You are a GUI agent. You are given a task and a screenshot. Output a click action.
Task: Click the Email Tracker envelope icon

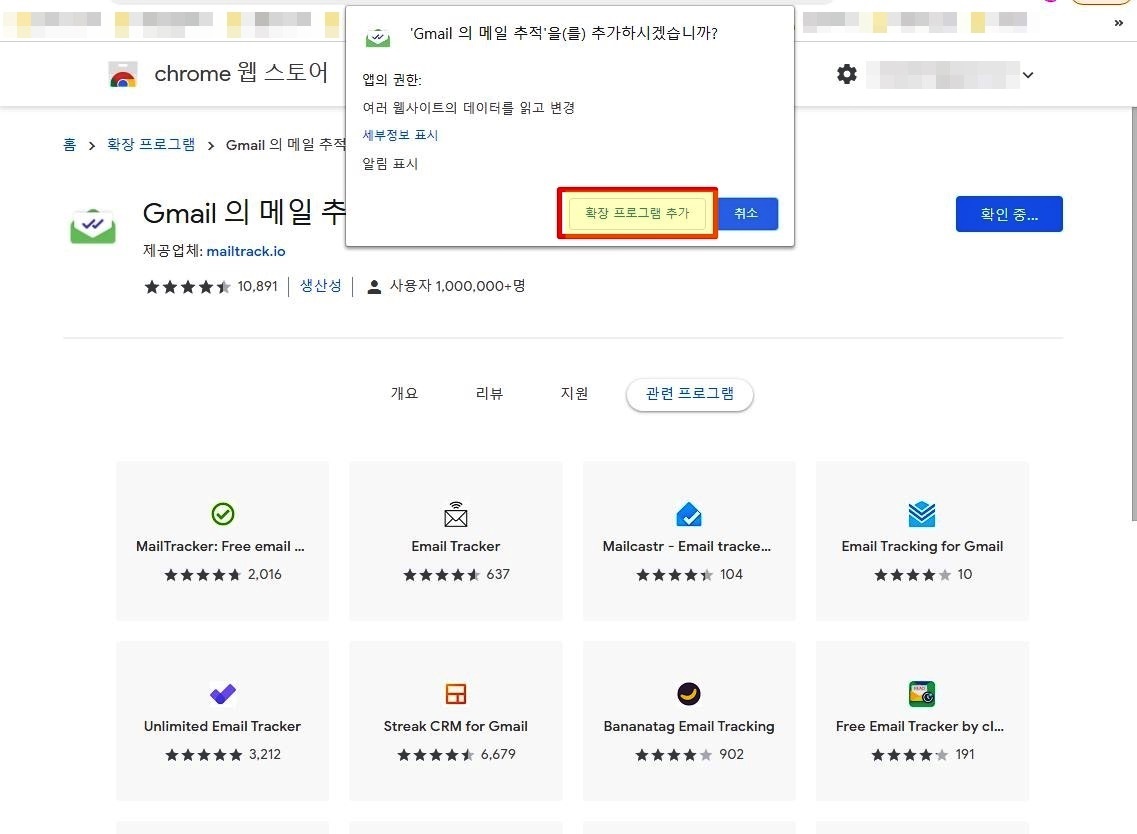(x=455, y=514)
